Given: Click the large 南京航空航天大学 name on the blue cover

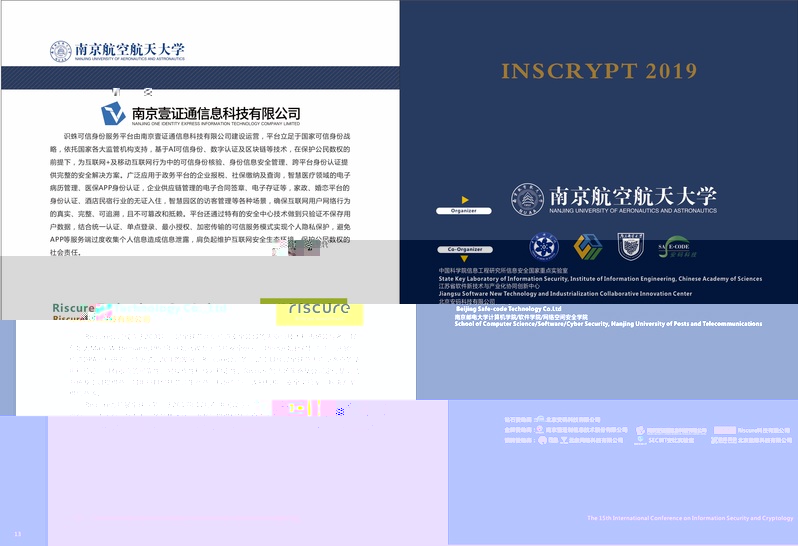Looking at the screenshot, I should point(633,196).
